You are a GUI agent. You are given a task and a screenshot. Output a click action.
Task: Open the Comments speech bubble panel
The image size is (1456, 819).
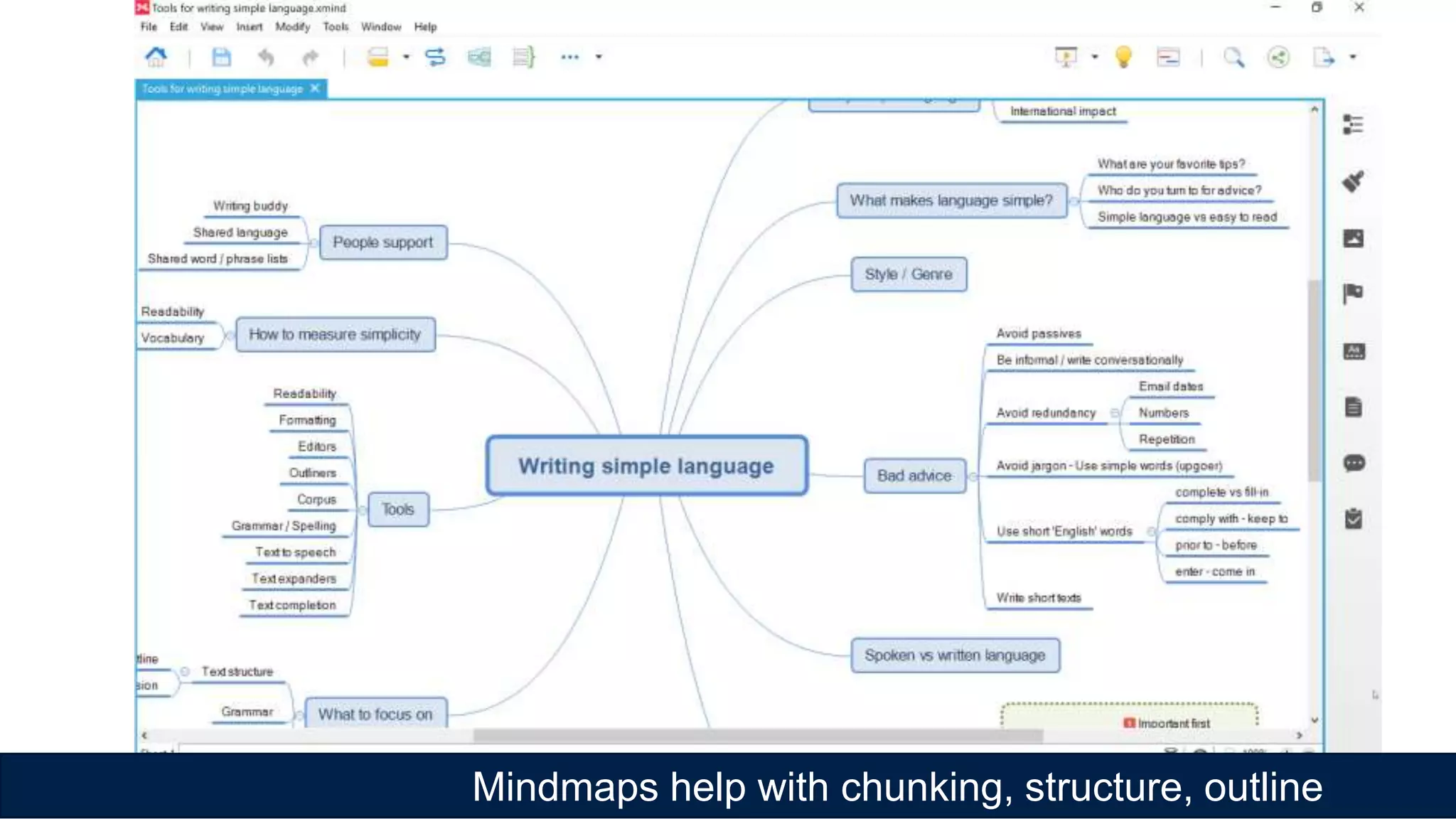[1354, 464]
